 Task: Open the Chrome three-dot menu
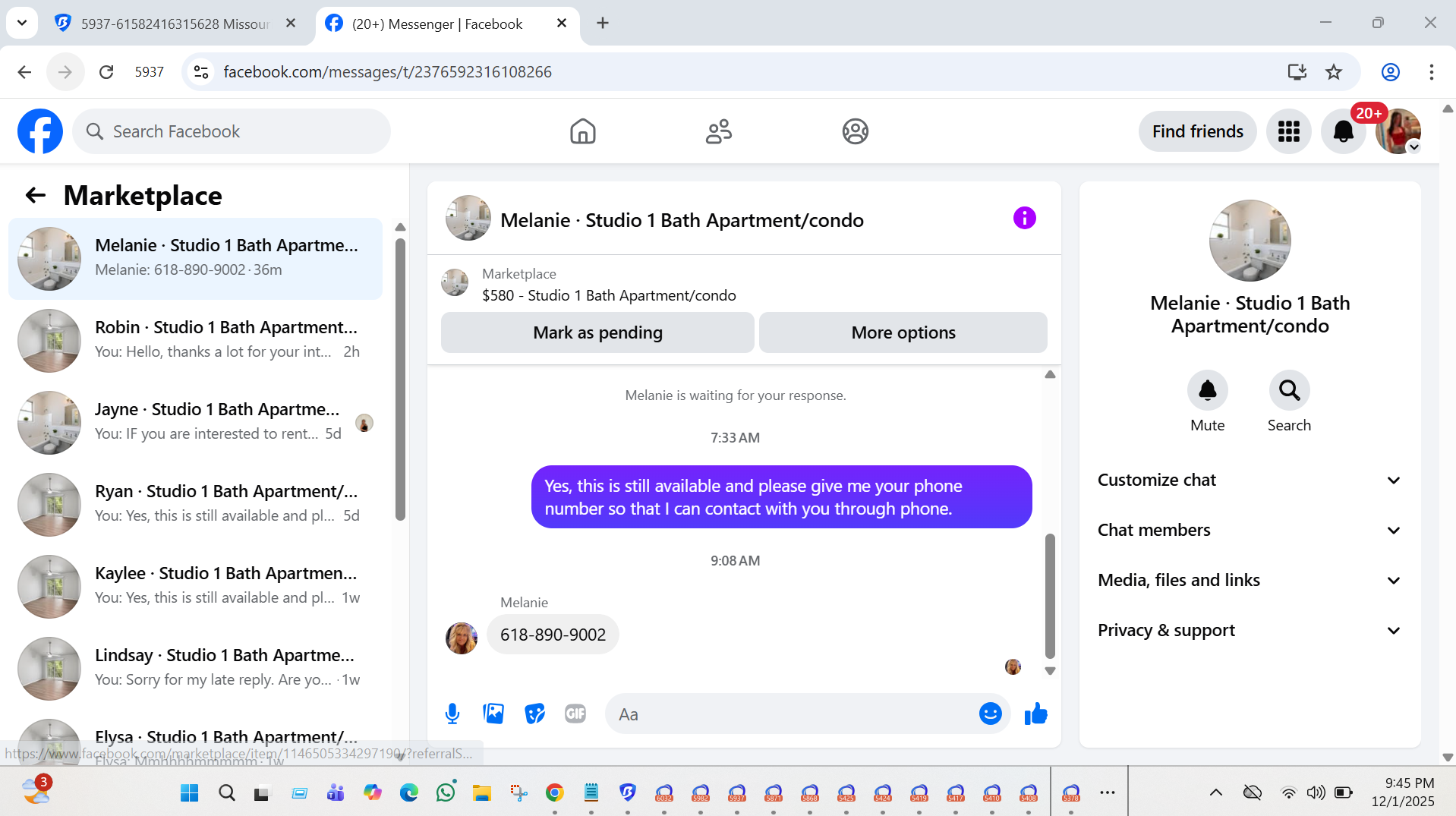coord(1431,72)
